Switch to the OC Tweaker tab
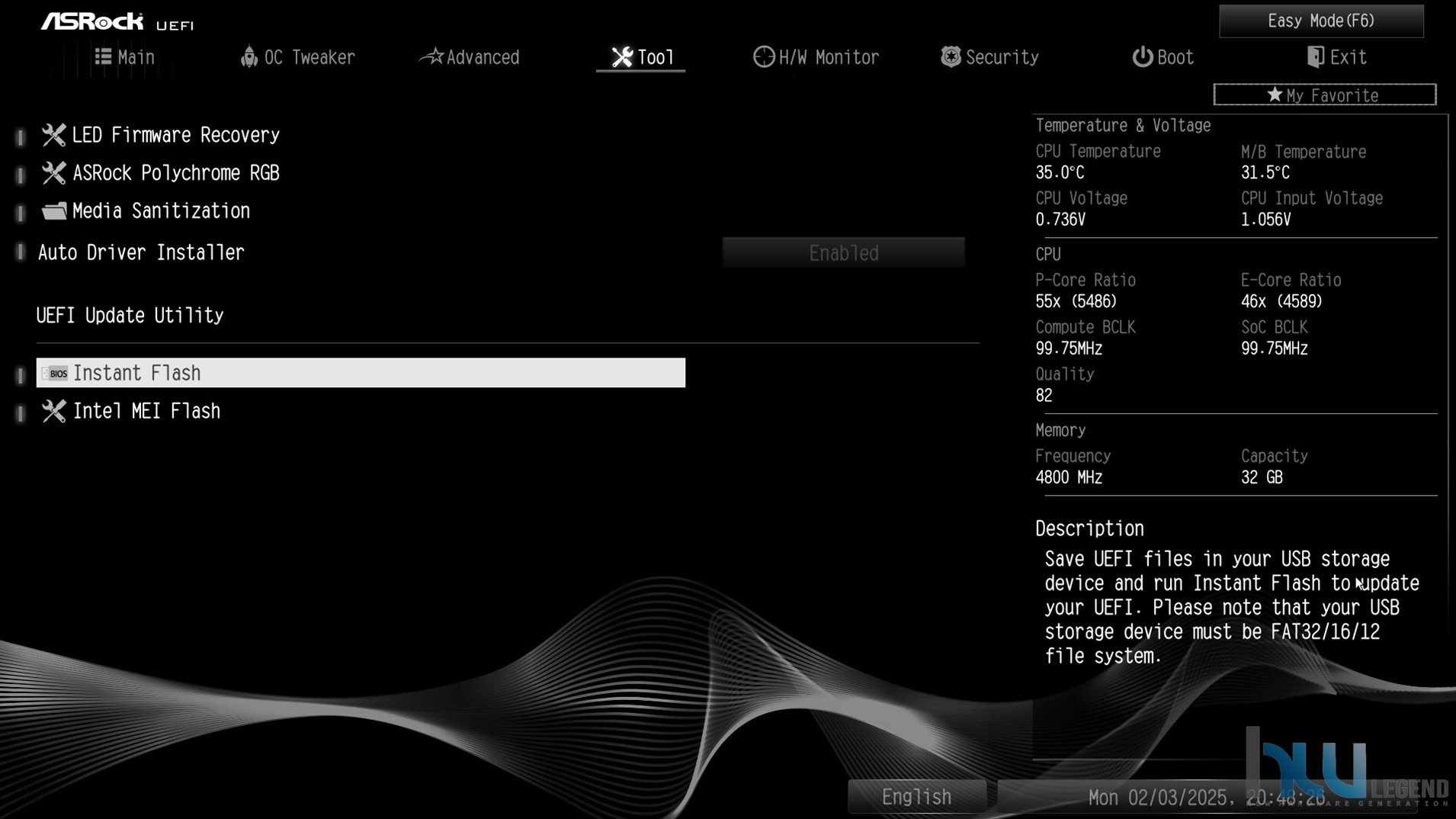Image resolution: width=1456 pixels, height=819 pixels. 298,57
